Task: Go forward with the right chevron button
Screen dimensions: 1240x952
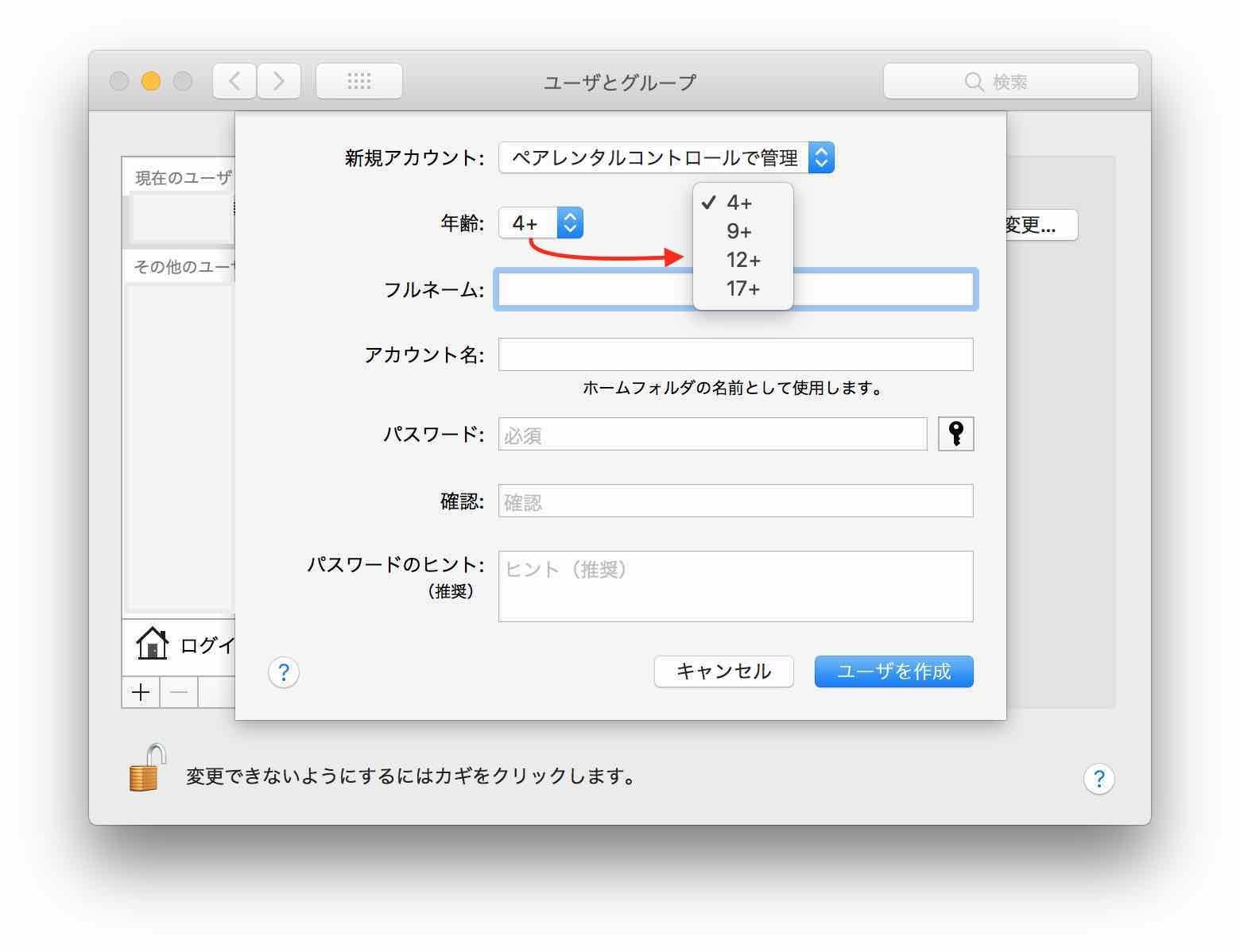Action: point(279,81)
